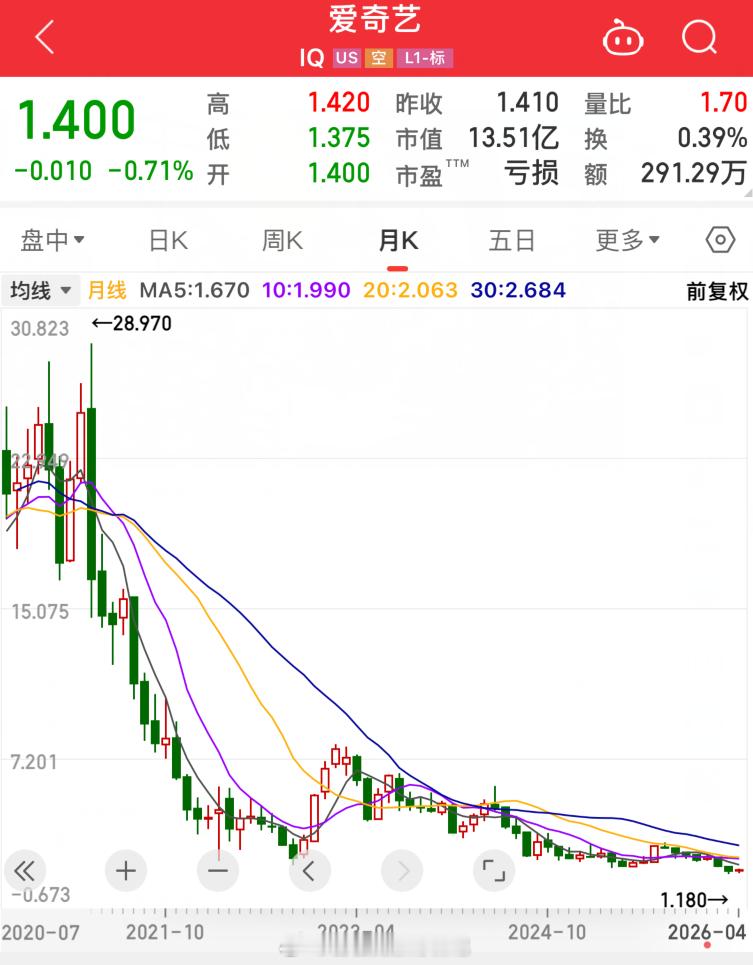The image size is (753, 965).
Task: Move chart left with previous arrow
Action: click(309, 870)
